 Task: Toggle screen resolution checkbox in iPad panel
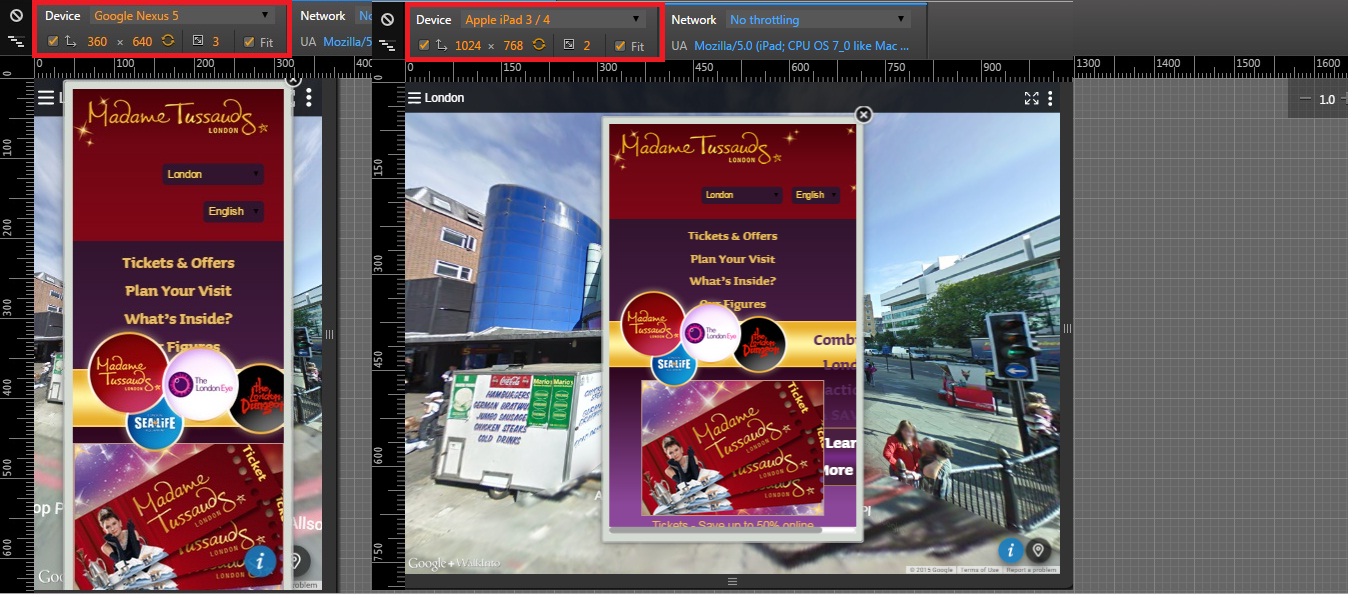click(424, 46)
